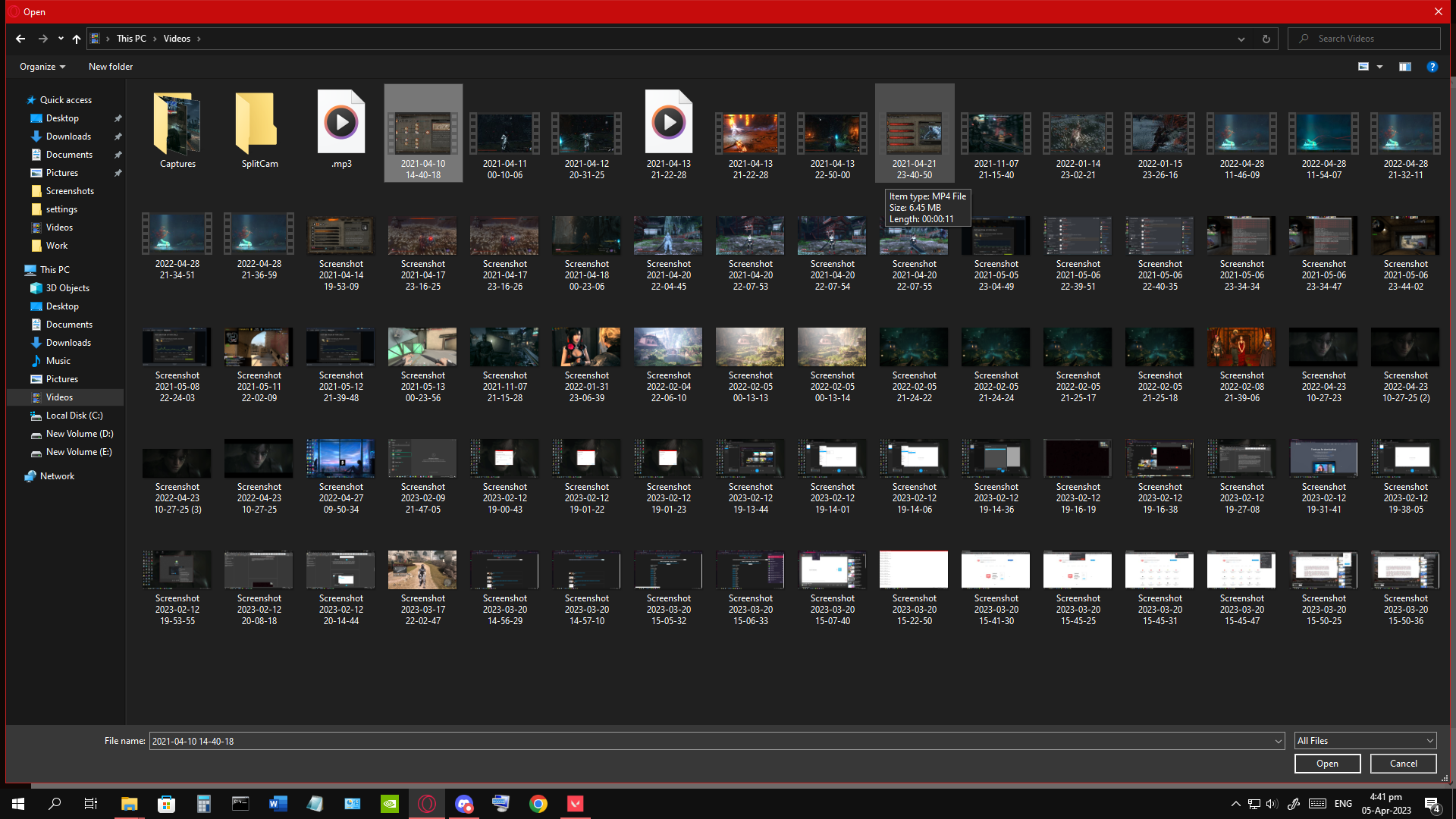Expand the File name dropdown arrow
The height and width of the screenshot is (819, 1456).
point(1278,741)
